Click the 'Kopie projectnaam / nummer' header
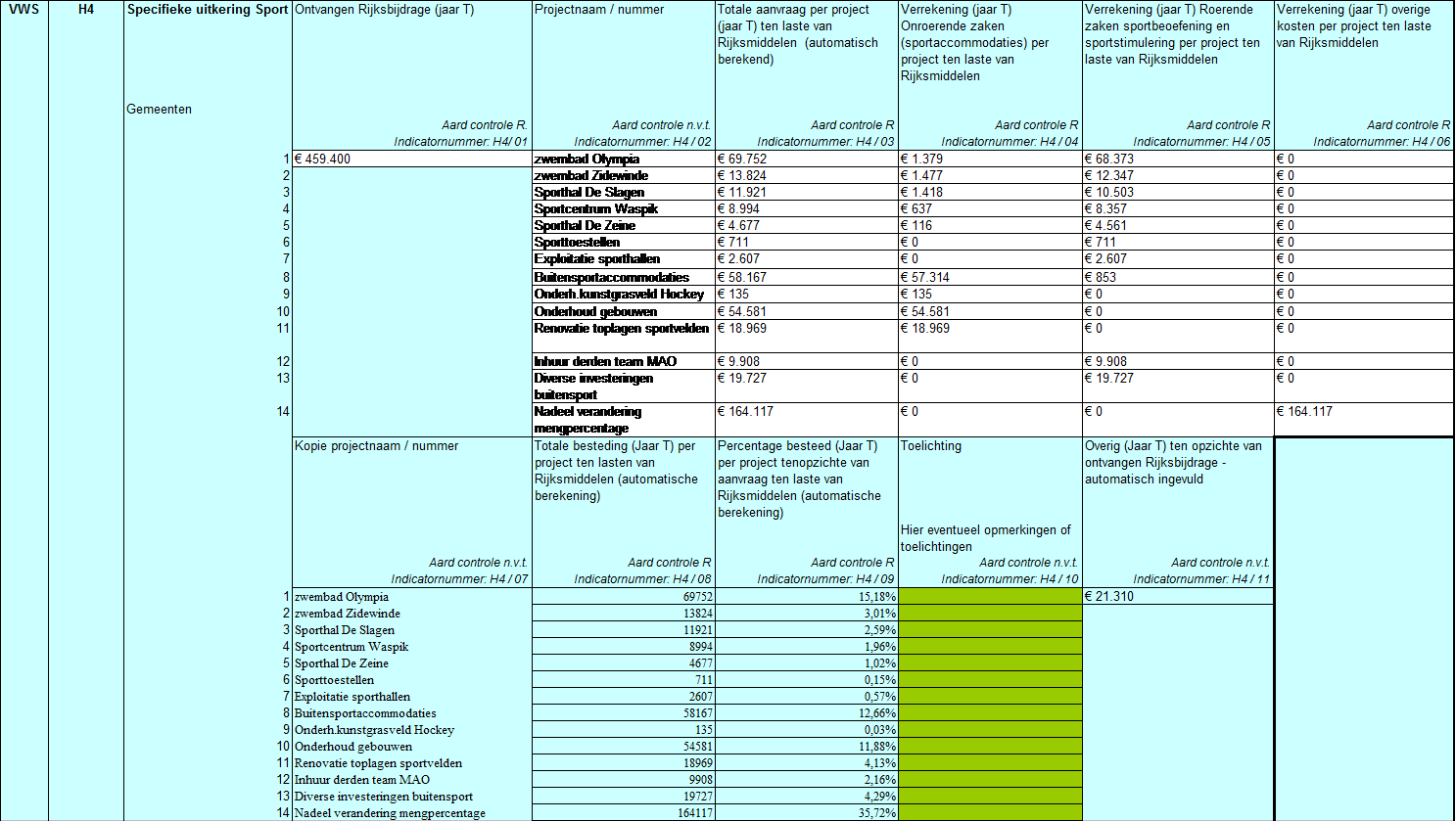The height and width of the screenshot is (822, 1456). [377, 446]
